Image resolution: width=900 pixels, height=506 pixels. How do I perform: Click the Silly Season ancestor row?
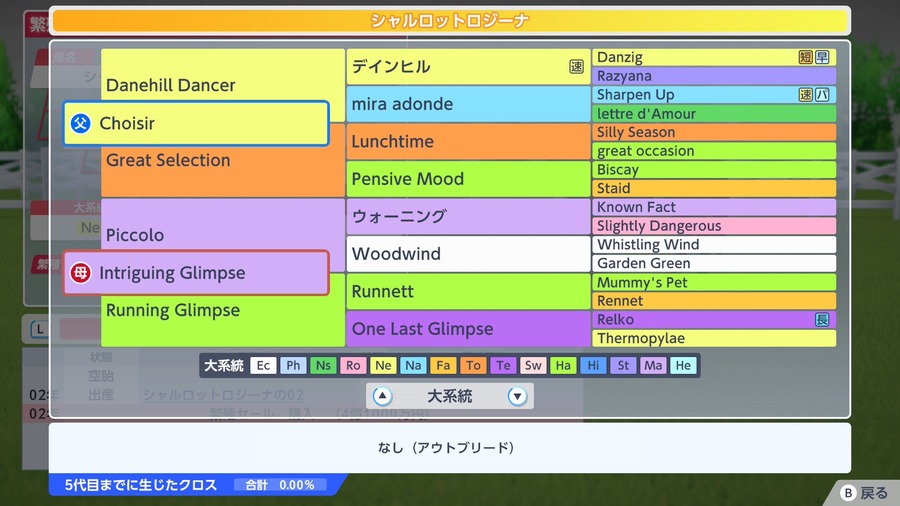(714, 132)
